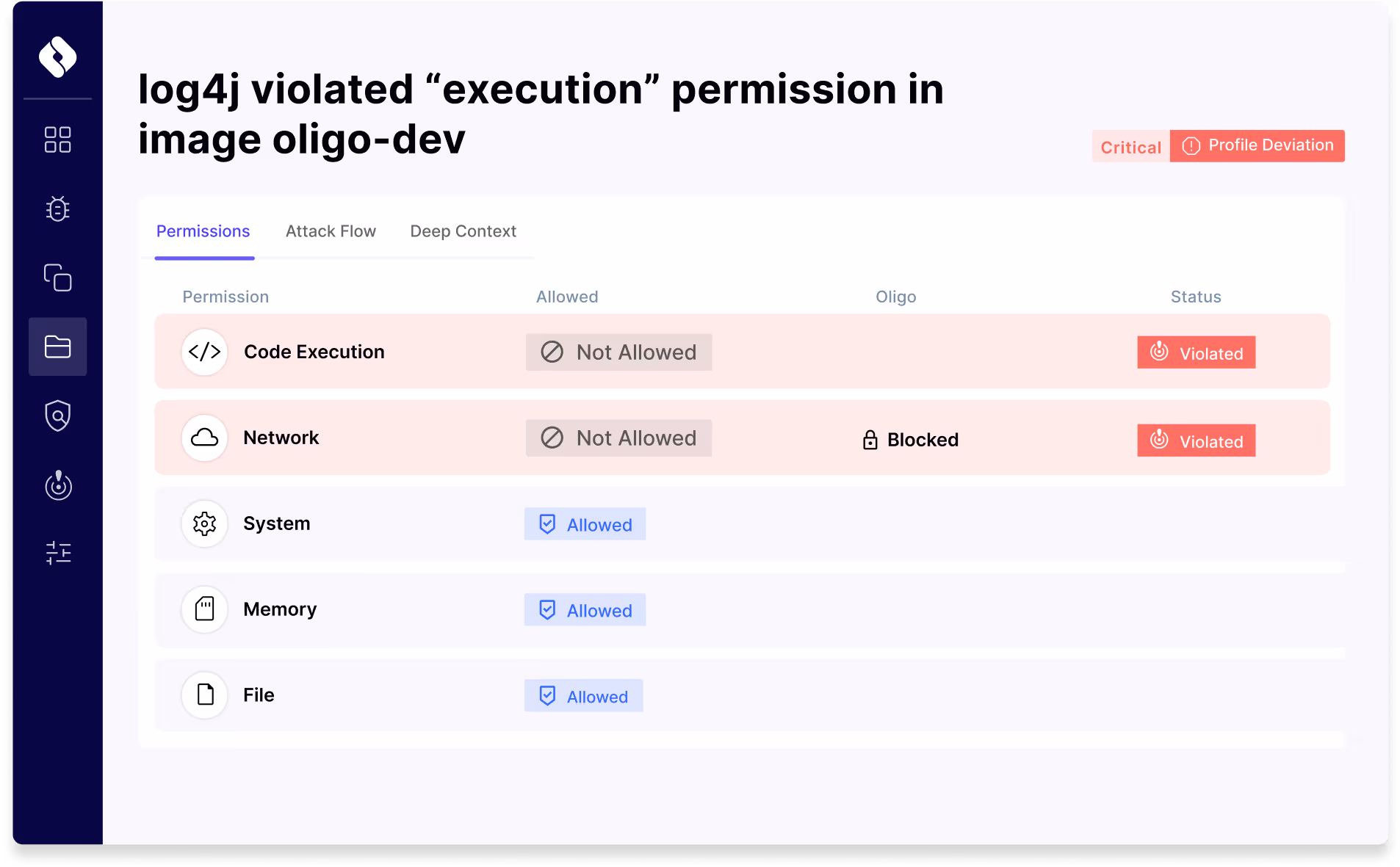The height and width of the screenshot is (867, 1400).
Task: Click Memory row's shield check icon
Action: pyautogui.click(x=547, y=610)
